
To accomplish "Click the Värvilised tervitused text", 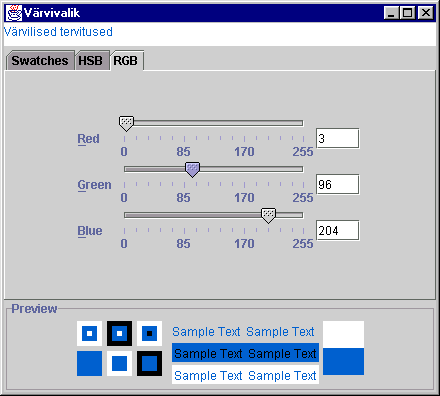I will [58, 32].
